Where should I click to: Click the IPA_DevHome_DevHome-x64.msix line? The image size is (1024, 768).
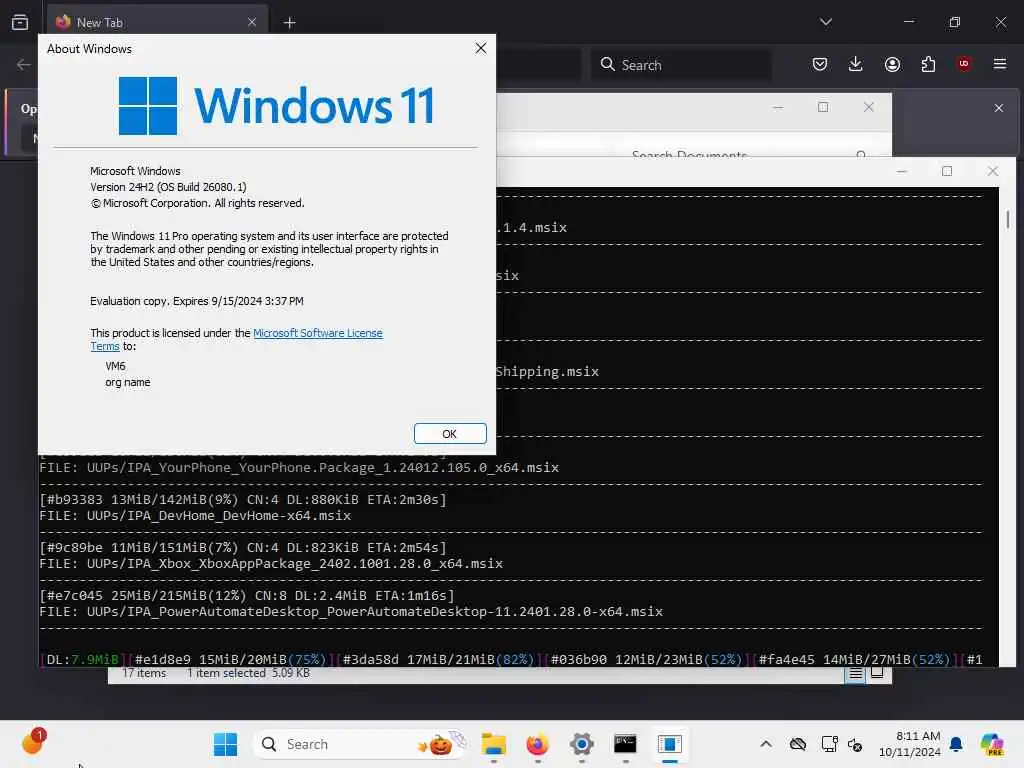coord(195,516)
